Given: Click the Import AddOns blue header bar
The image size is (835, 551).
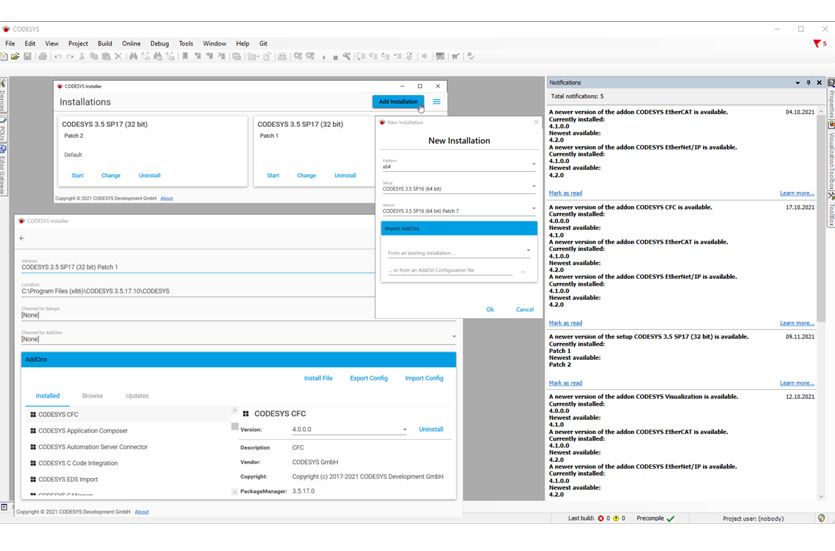Looking at the screenshot, I should [x=459, y=229].
